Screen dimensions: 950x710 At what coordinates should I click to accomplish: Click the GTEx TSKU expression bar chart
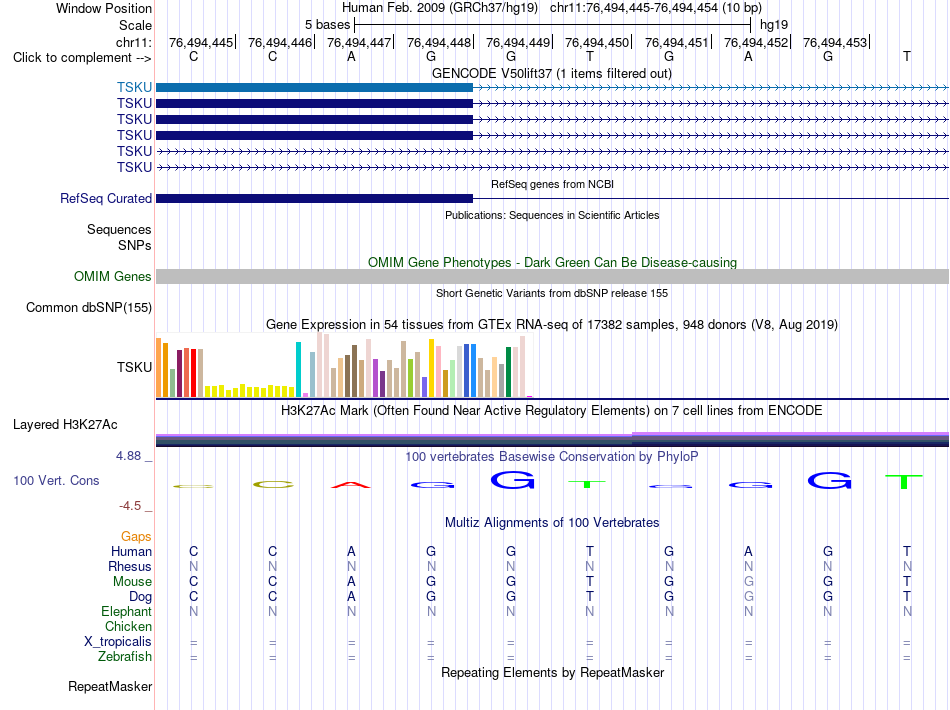[344, 365]
